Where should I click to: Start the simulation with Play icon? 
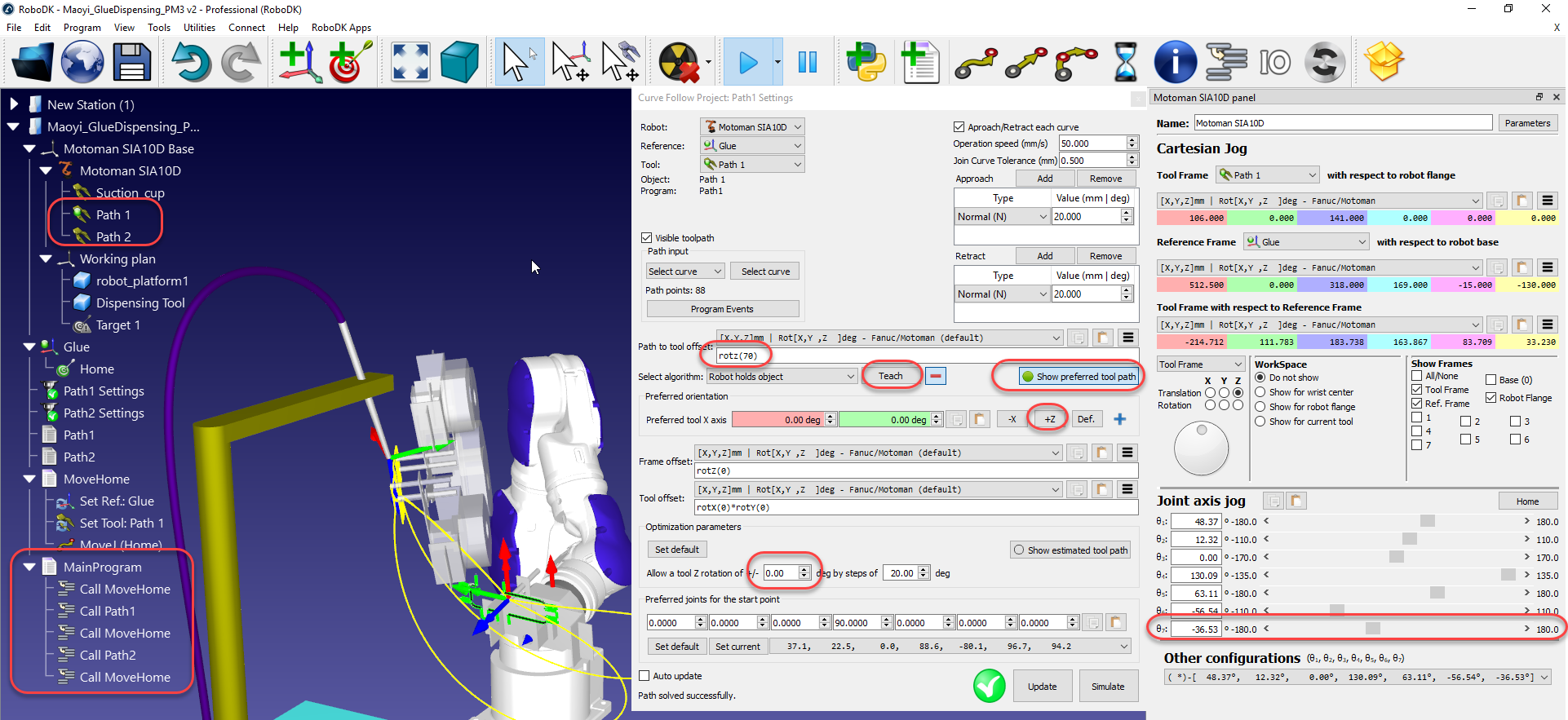[747, 62]
